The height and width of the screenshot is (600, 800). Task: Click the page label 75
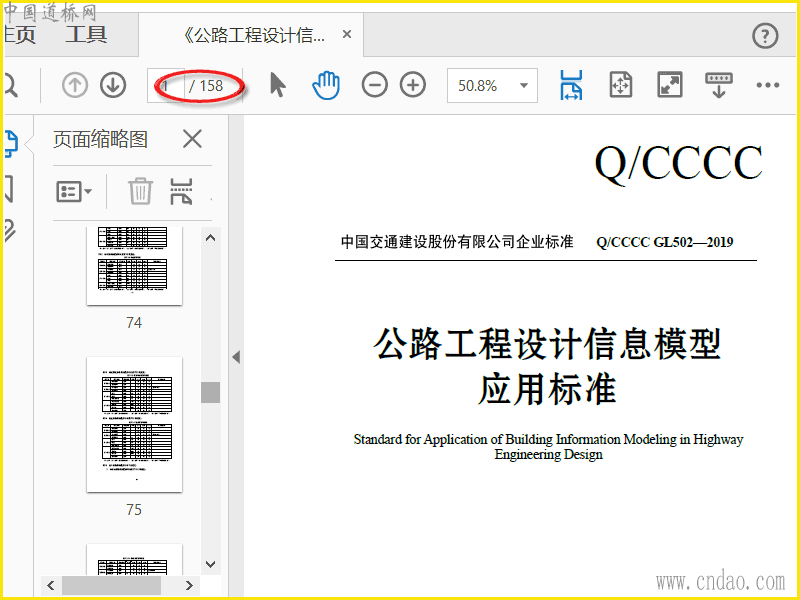(x=134, y=510)
